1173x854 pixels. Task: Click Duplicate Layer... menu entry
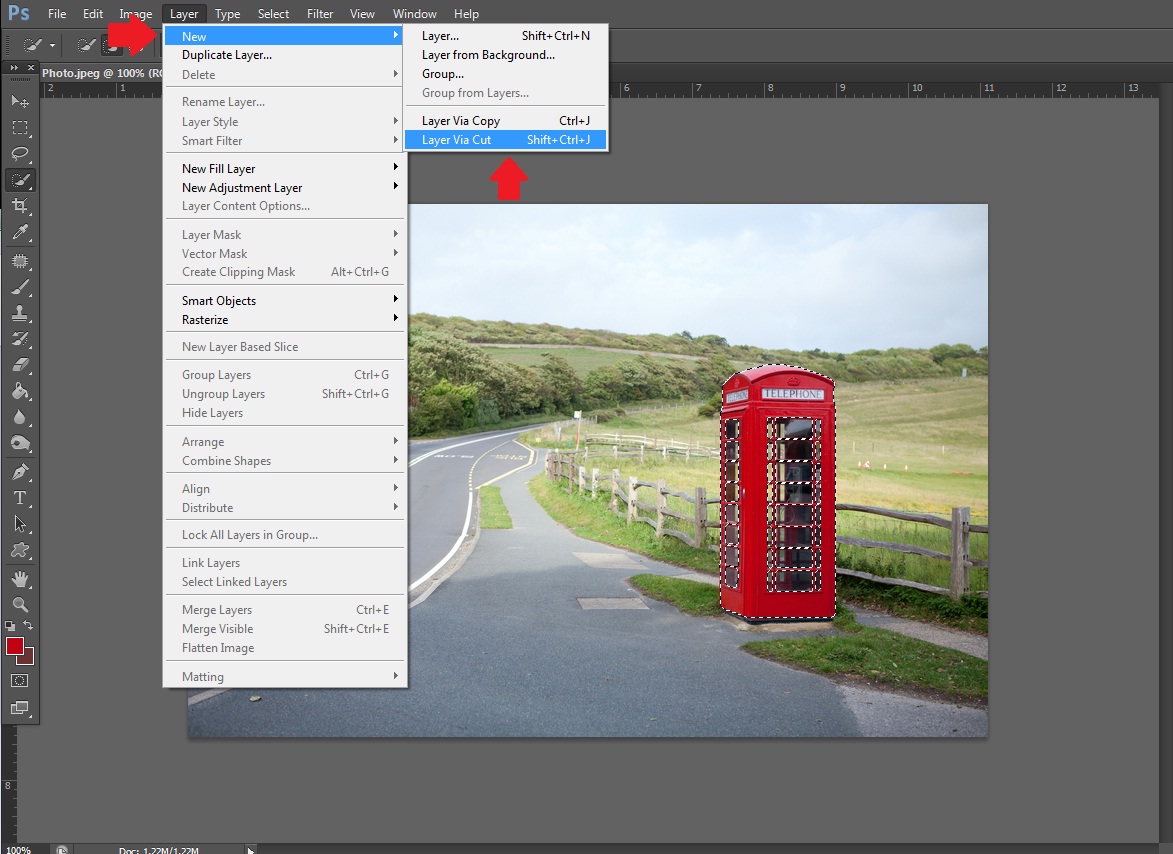pyautogui.click(x=227, y=55)
